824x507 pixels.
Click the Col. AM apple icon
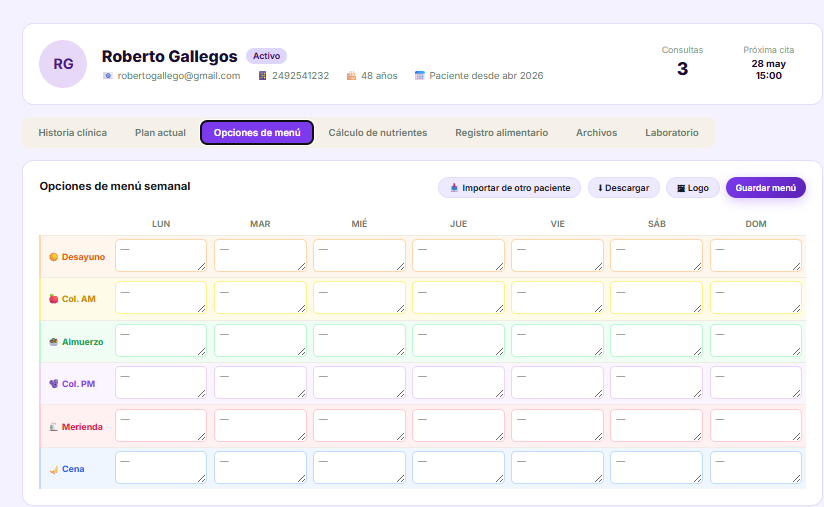[x=54, y=299]
